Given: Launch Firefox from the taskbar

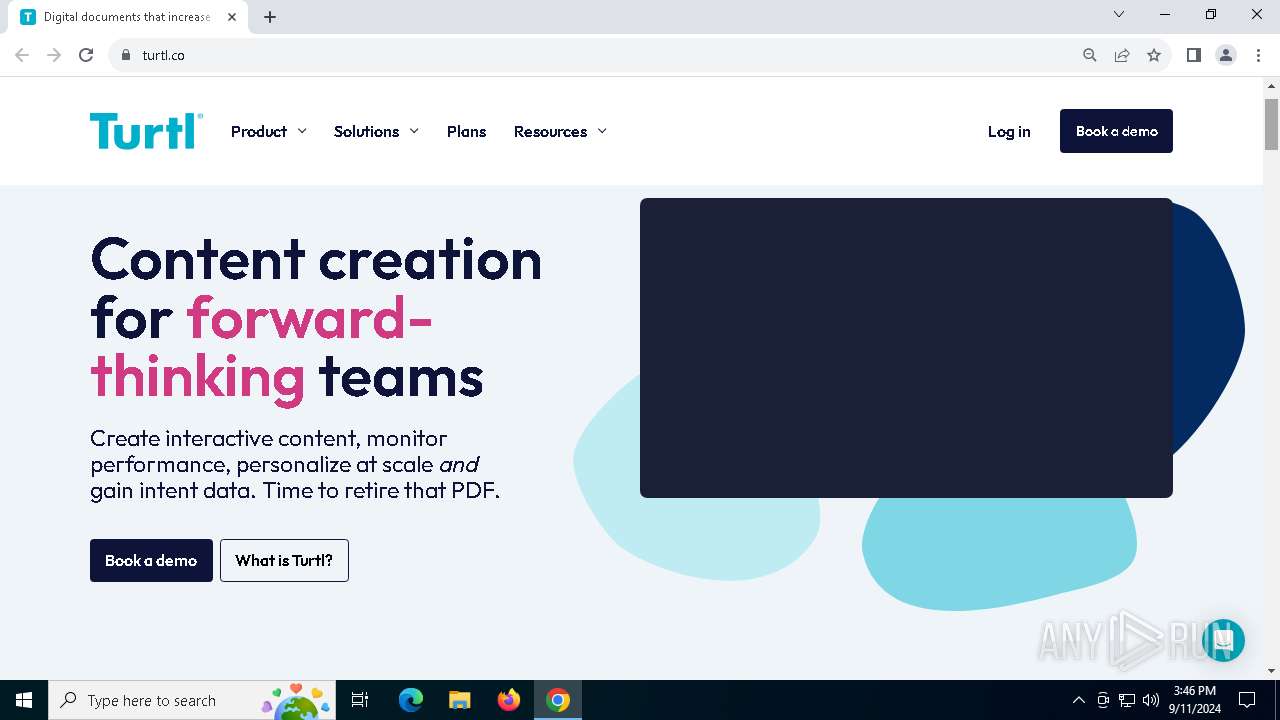Looking at the screenshot, I should pyautogui.click(x=509, y=700).
